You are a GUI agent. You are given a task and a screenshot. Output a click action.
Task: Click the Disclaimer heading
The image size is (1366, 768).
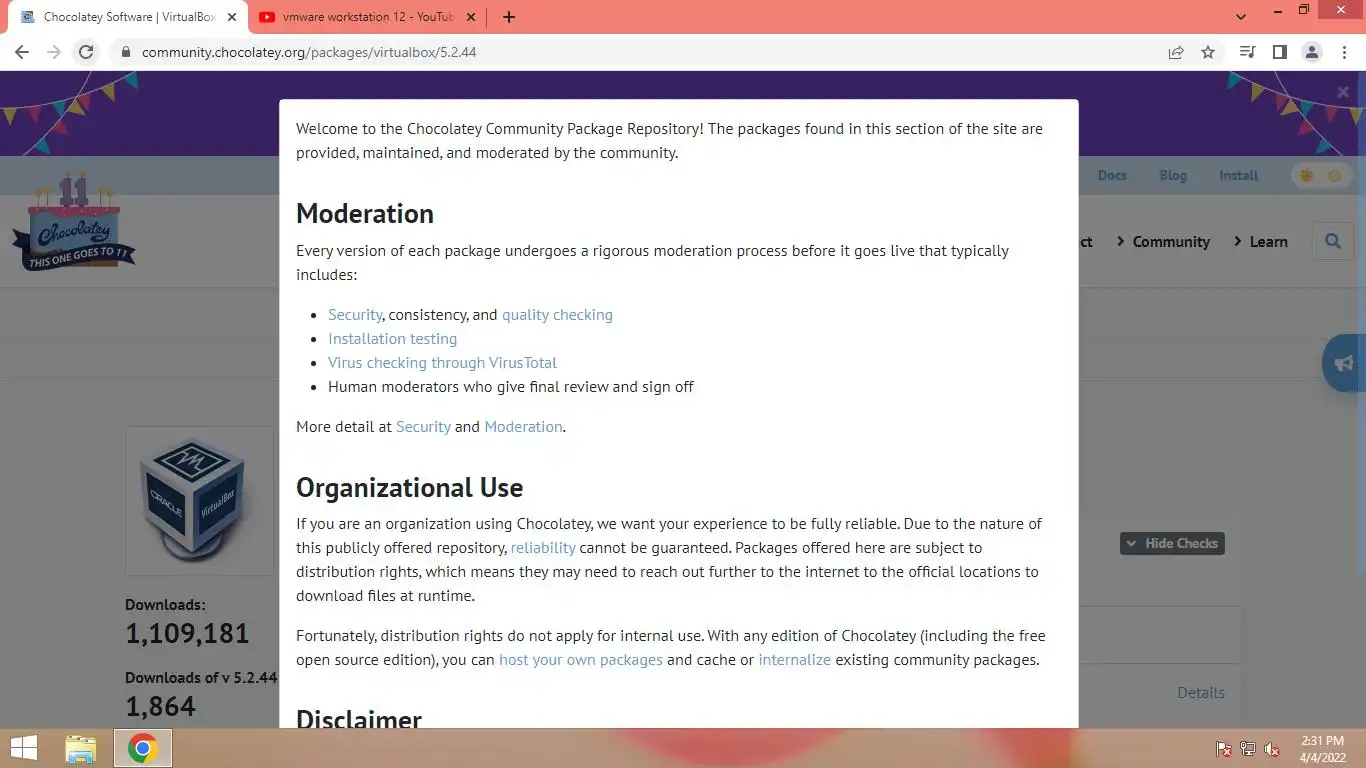[359, 719]
